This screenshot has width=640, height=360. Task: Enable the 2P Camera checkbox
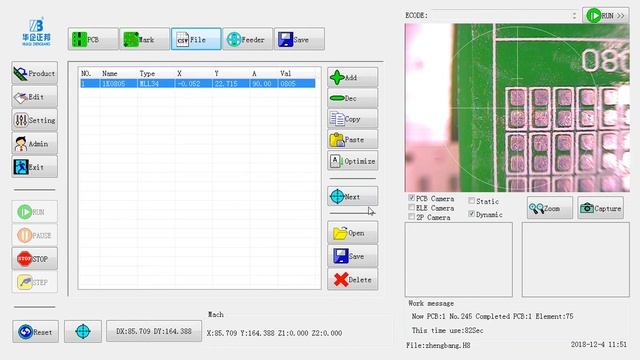point(411,217)
